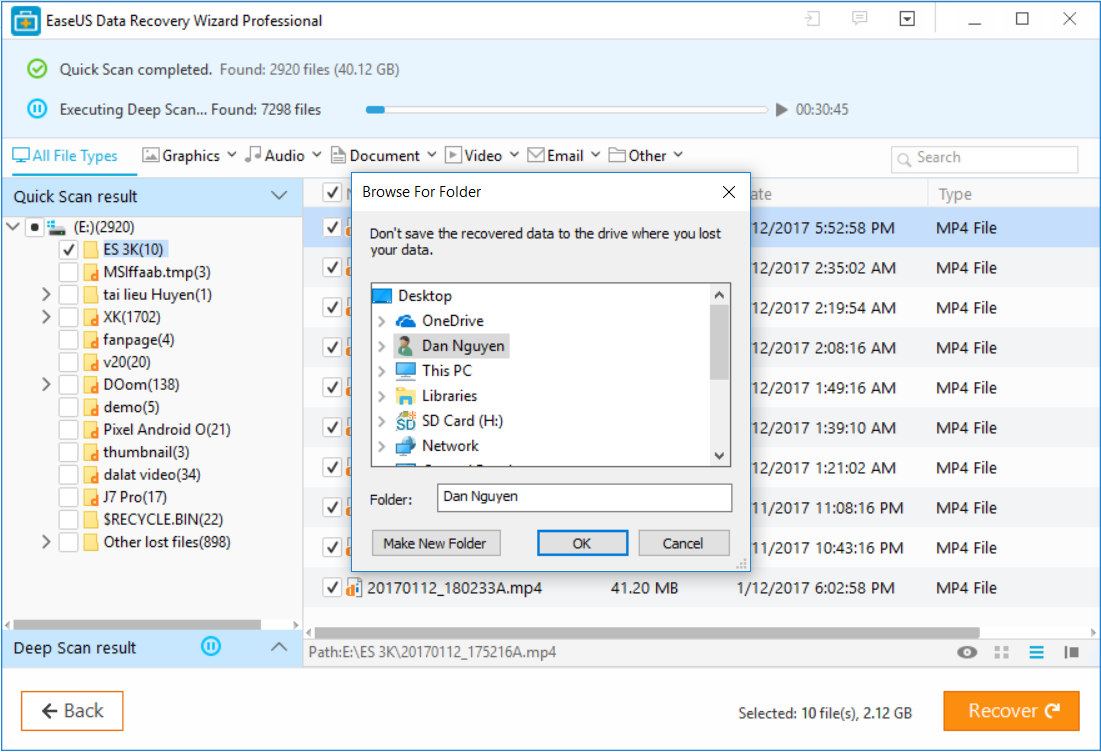This screenshot has width=1101, height=752.
Task: Open the feedback chat icon in title bar
Action: pos(859,18)
